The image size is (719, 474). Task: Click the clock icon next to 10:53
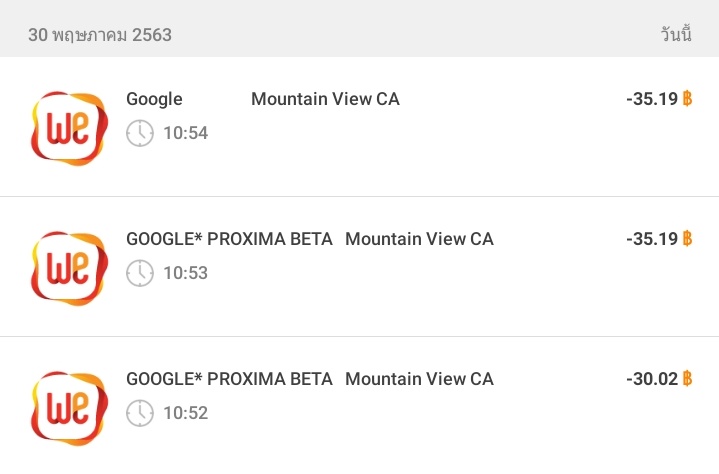[140, 273]
